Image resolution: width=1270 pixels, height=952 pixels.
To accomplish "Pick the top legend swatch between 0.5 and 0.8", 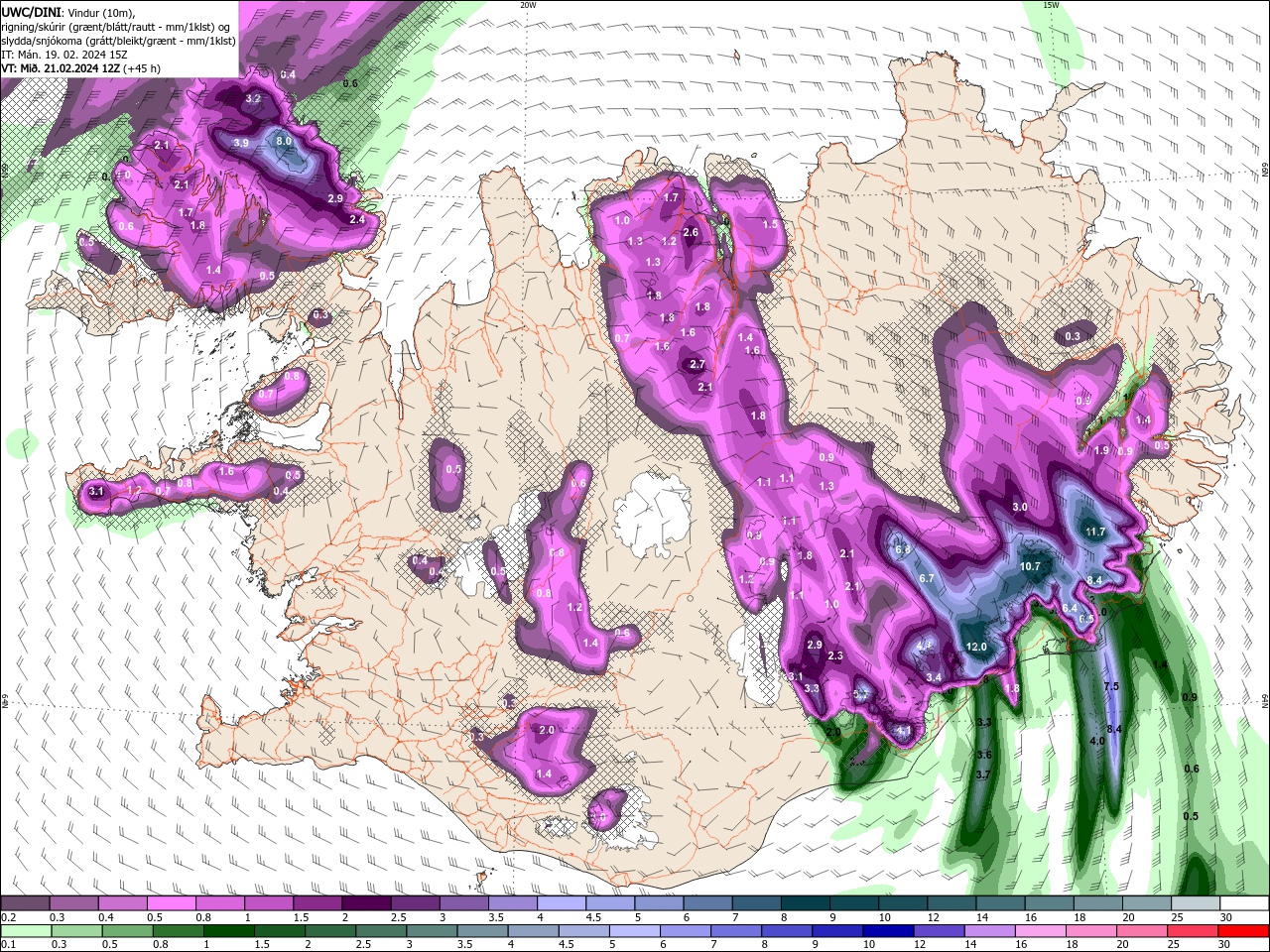I will click(x=172, y=903).
